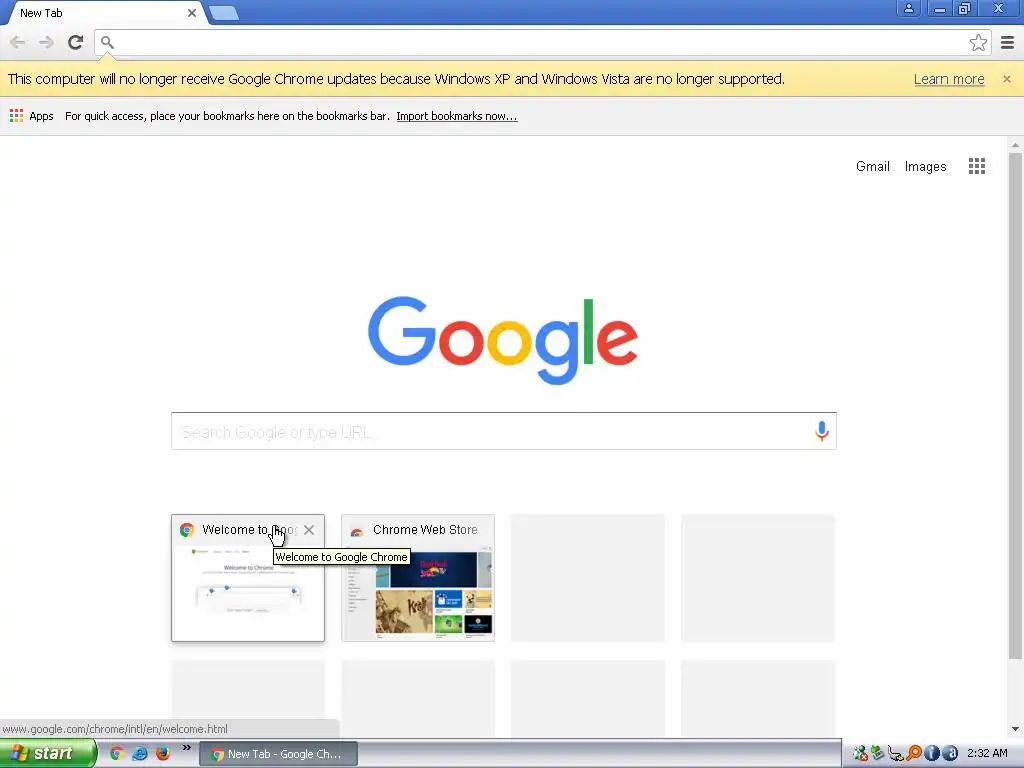Expand the quick launch overflow chevron
This screenshot has height=768, width=1024.
pyautogui.click(x=186, y=748)
